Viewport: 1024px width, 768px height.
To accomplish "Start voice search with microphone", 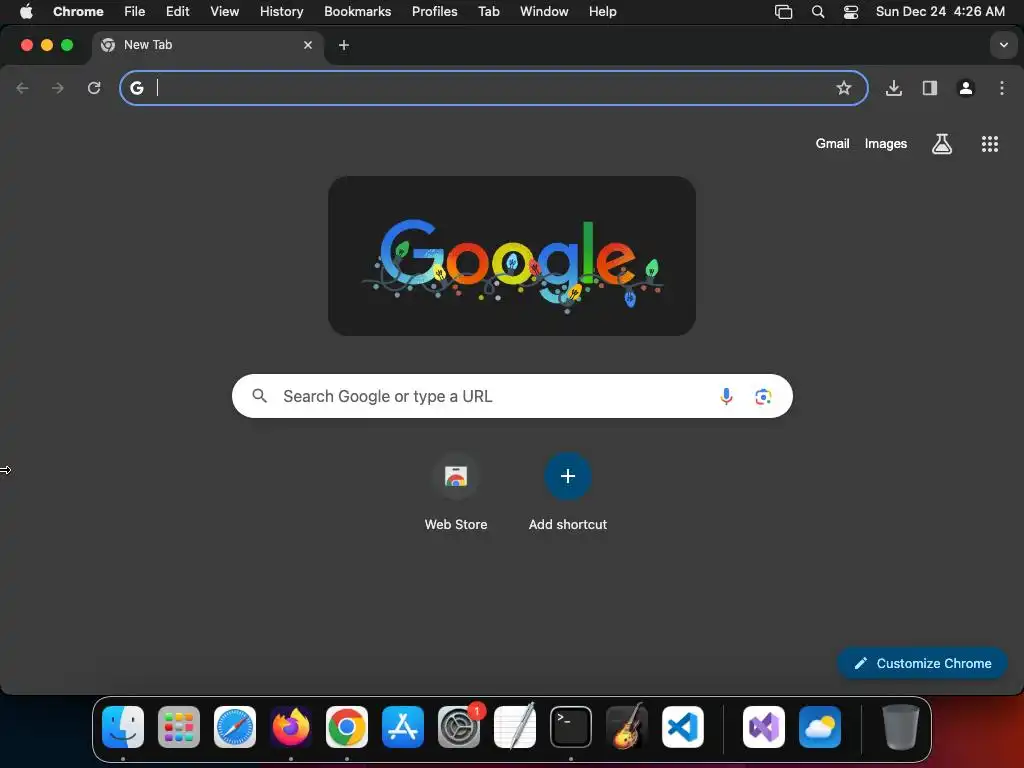I will 726,396.
